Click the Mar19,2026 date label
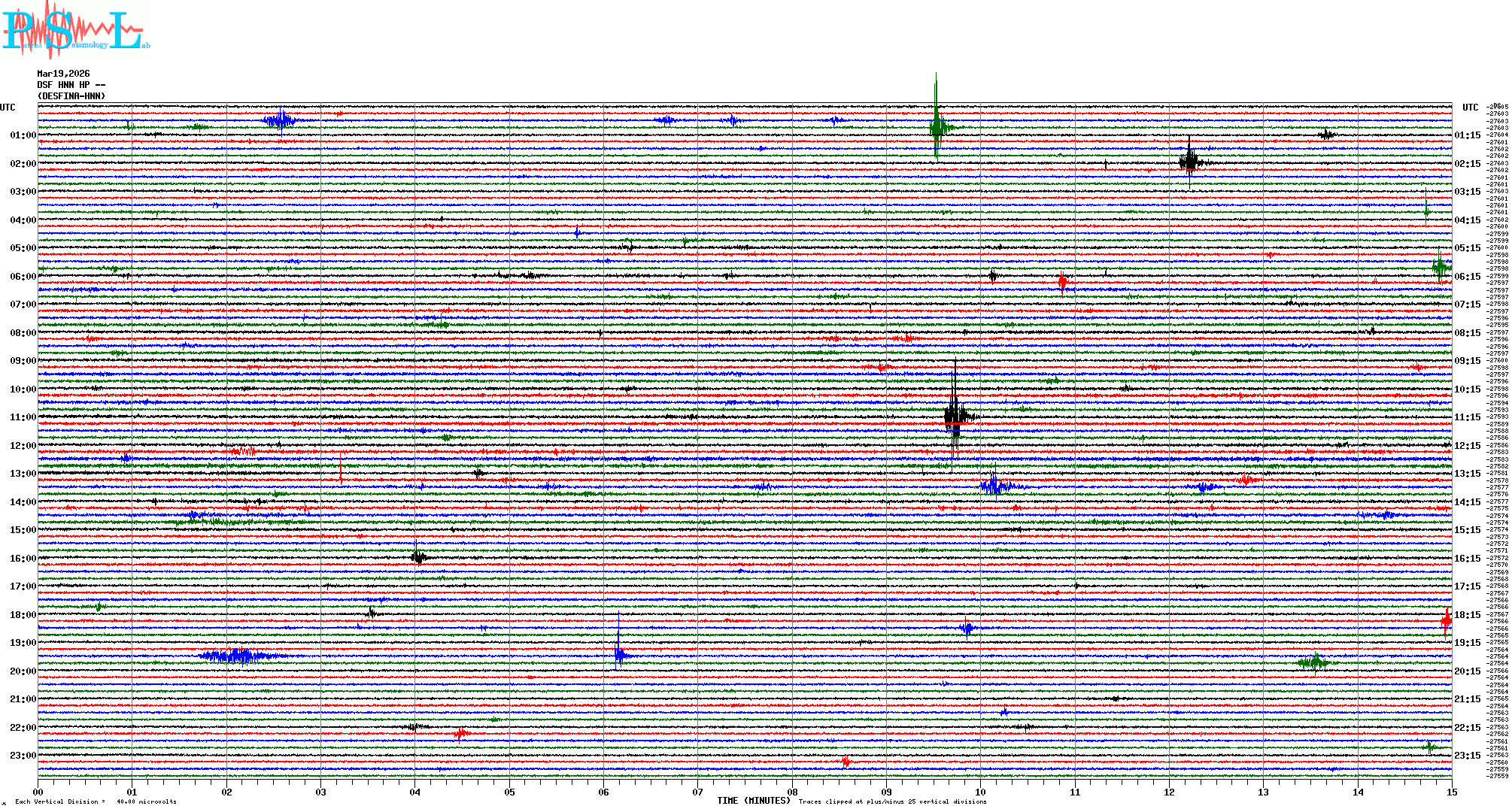 [63, 74]
